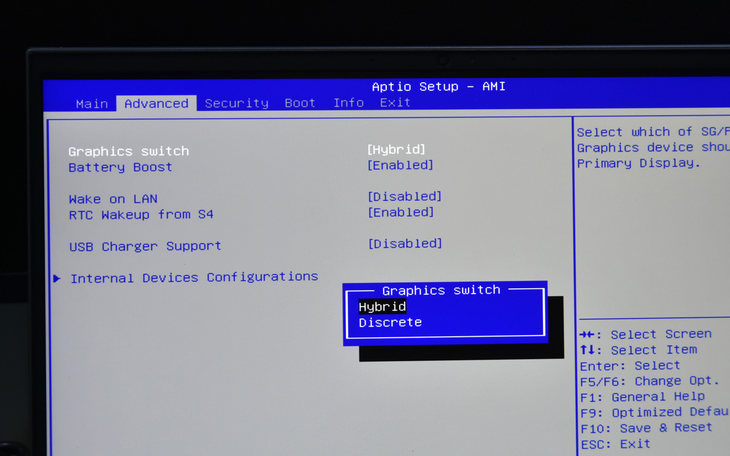Click the USB Charger Support label
730x456 pixels.
pos(145,246)
